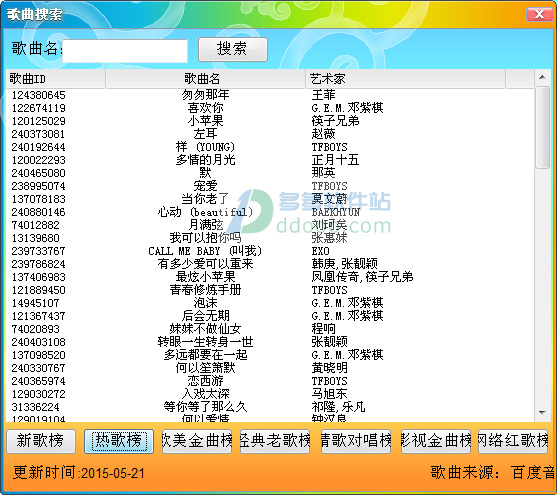Open the 网络红歌榜 chart
Screen dimensions: 557x495
coord(513,441)
